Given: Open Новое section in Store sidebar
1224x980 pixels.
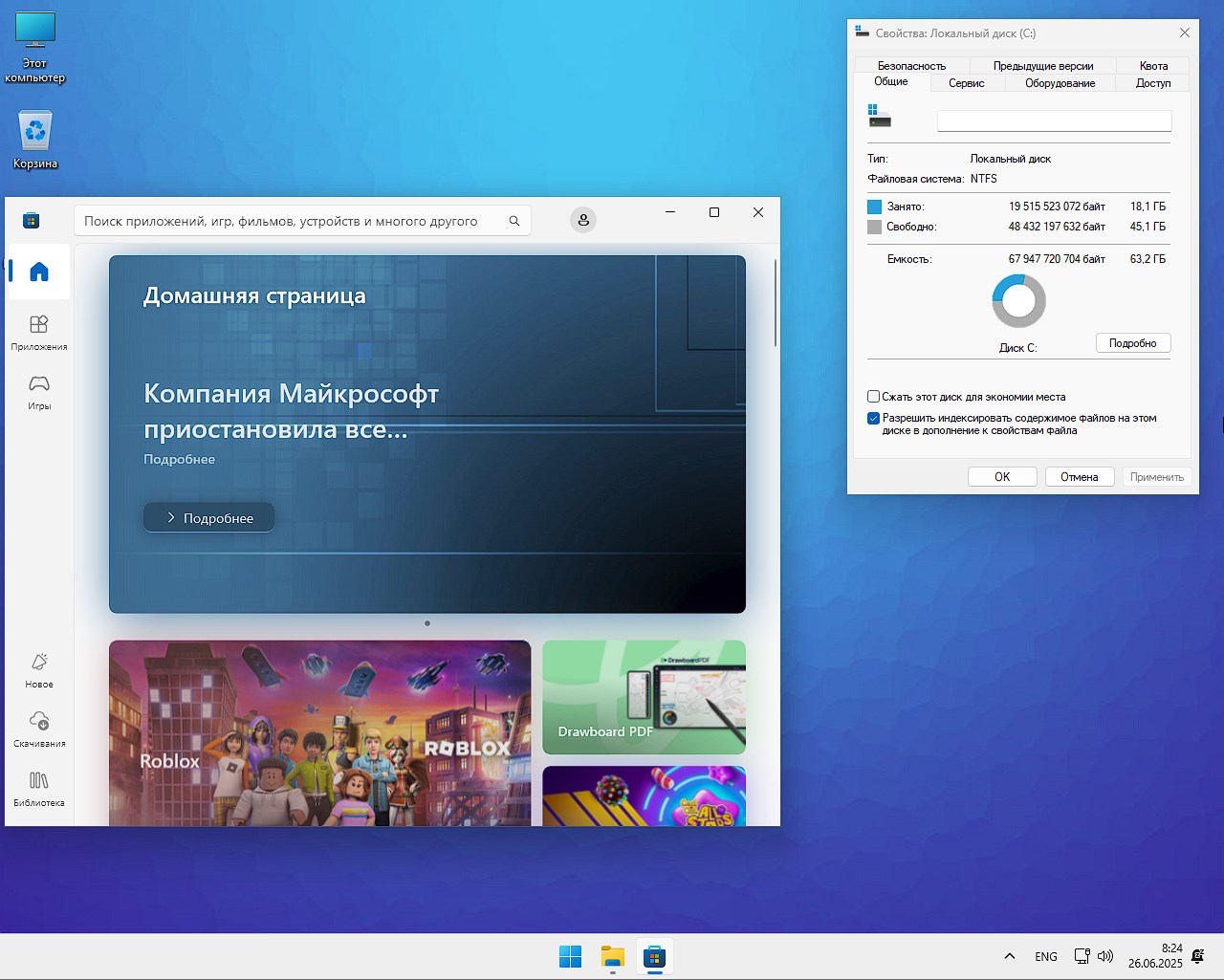Looking at the screenshot, I should [39, 669].
